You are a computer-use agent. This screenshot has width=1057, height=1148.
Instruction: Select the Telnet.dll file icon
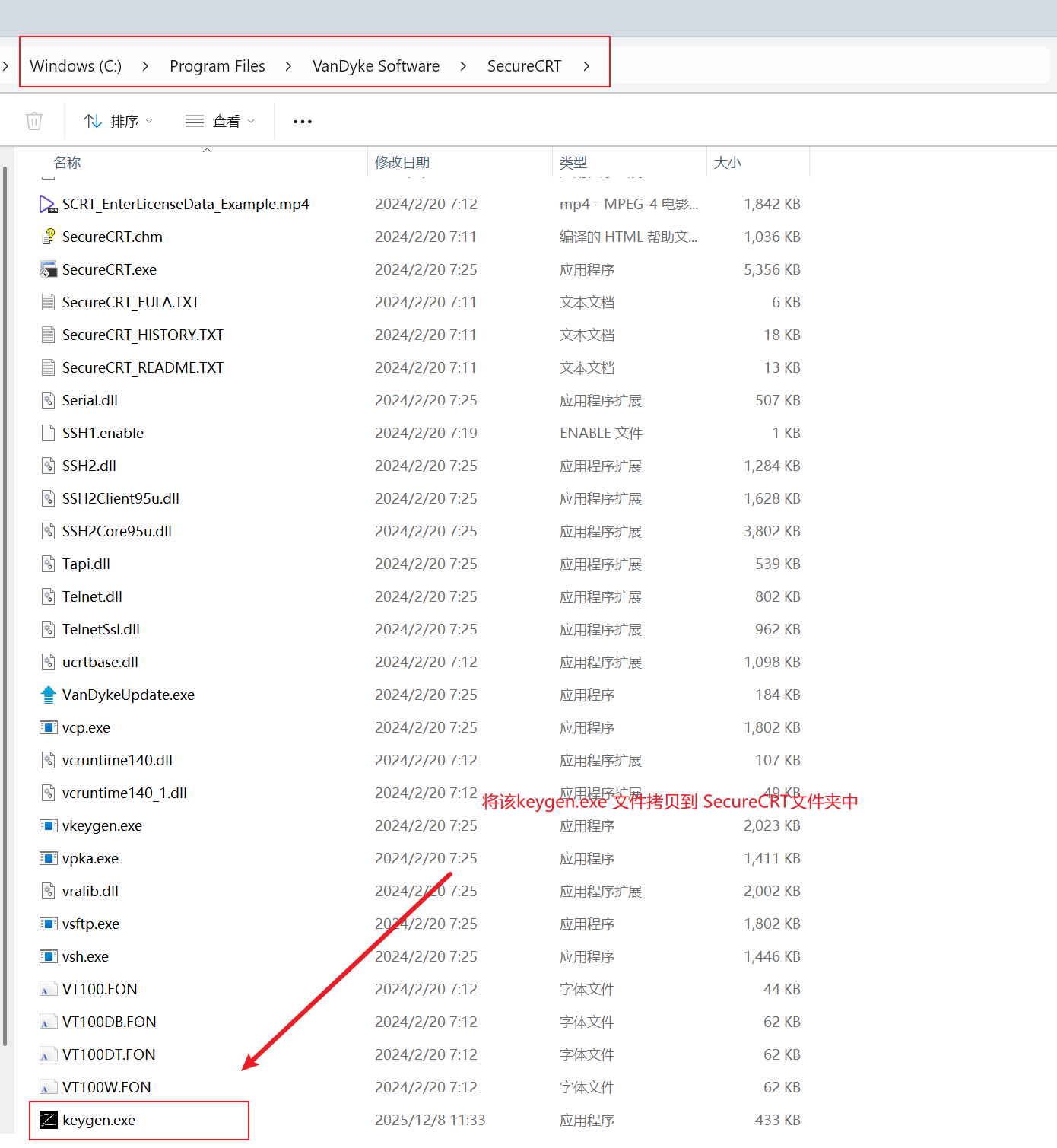click(x=48, y=596)
